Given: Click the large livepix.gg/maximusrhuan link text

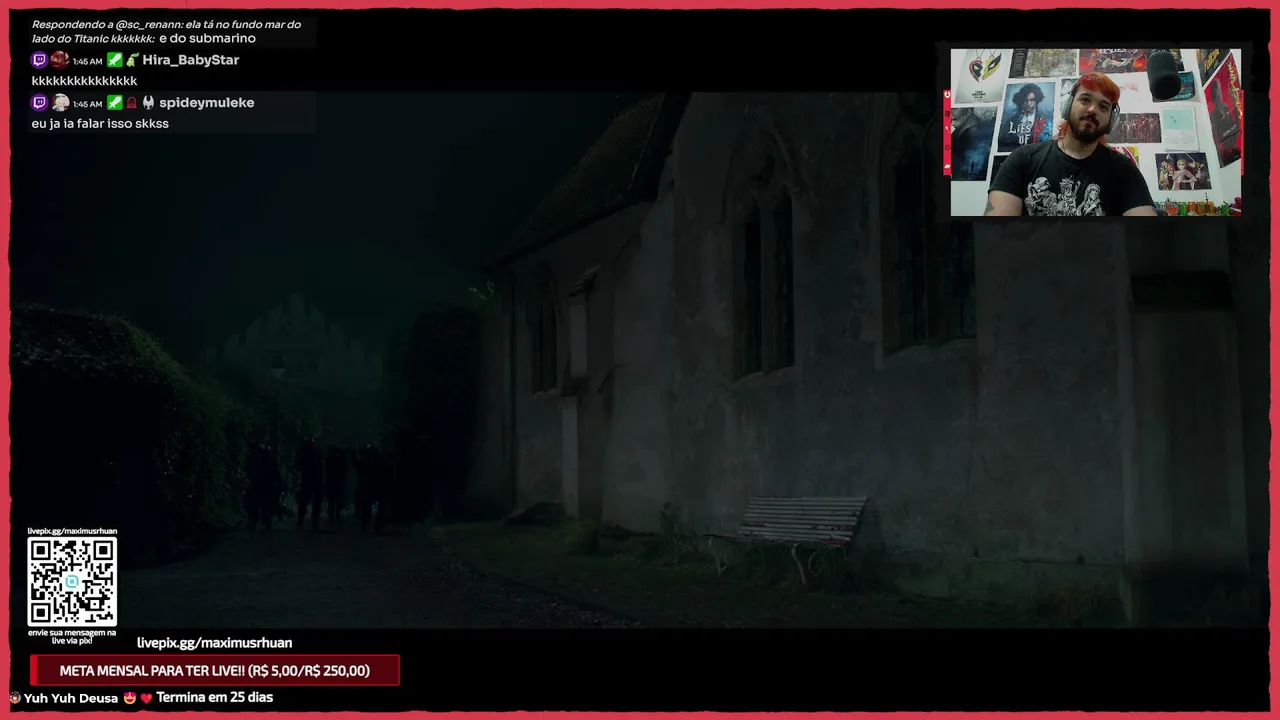Looking at the screenshot, I should coord(214,643).
